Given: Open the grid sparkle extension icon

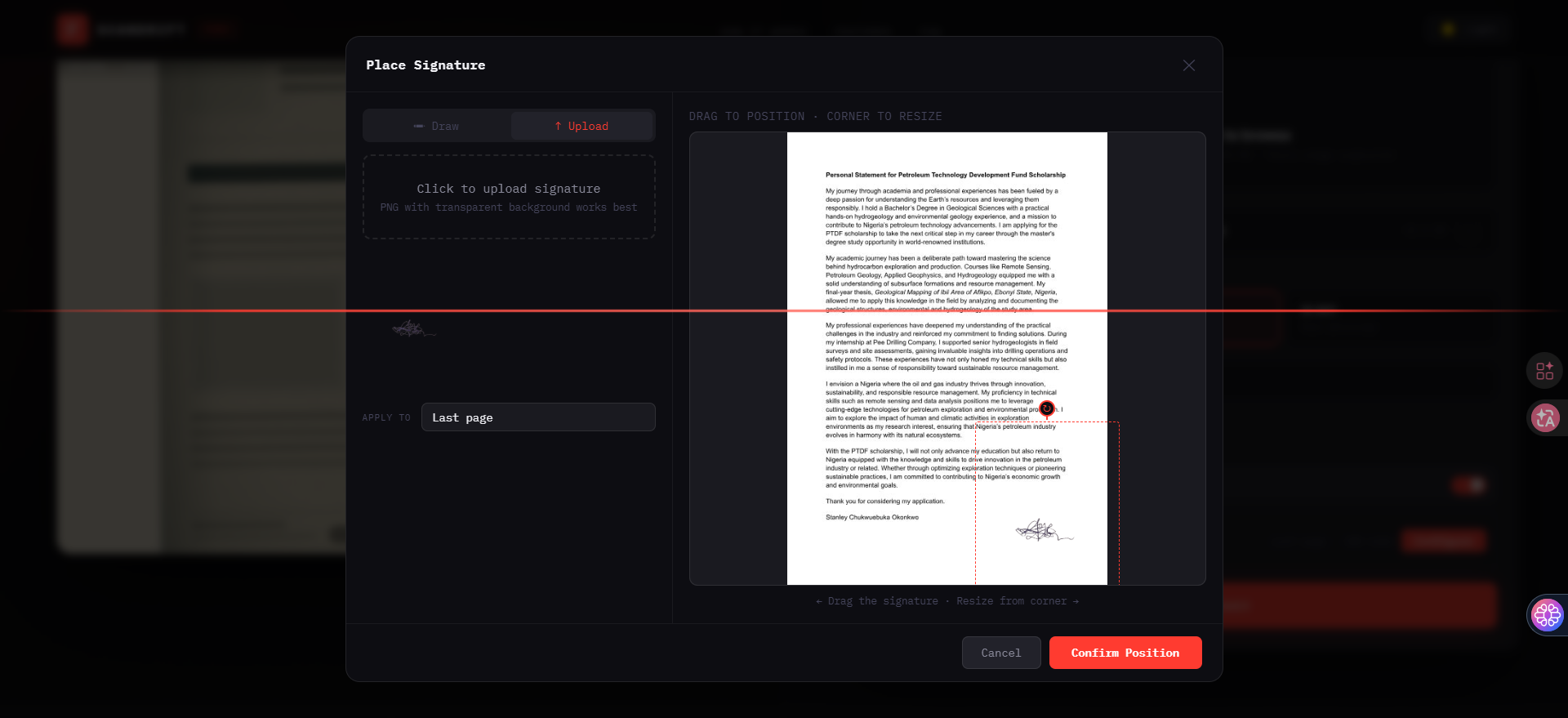Looking at the screenshot, I should [1544, 371].
